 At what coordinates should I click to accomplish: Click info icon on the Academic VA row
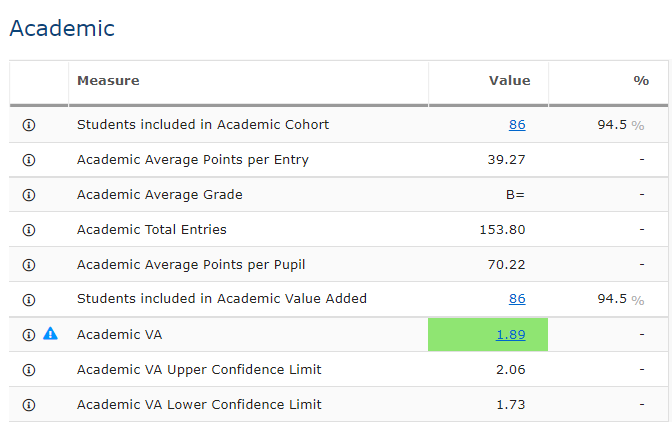click(28, 334)
